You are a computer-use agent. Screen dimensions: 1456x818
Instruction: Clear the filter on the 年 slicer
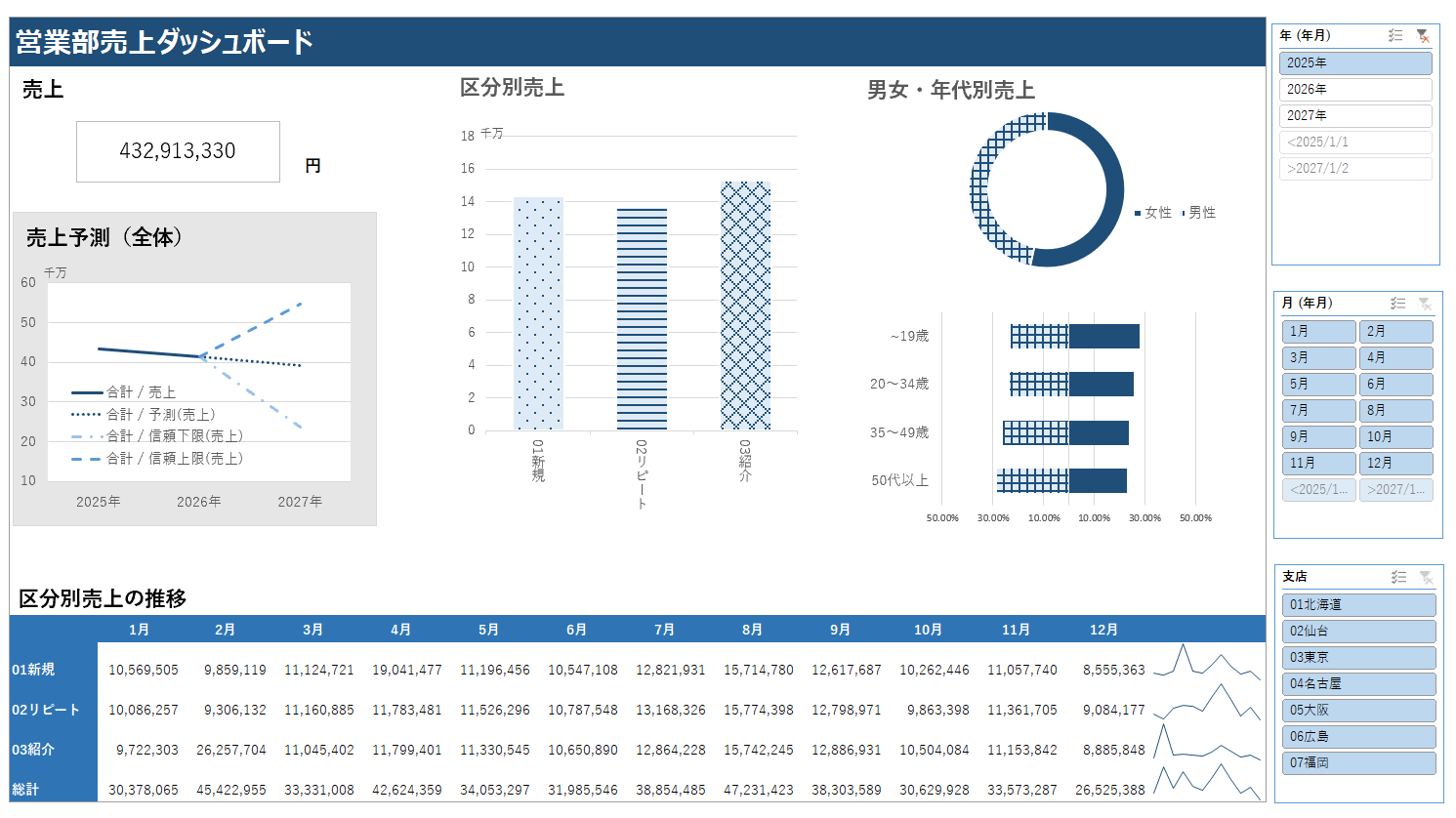[1423, 35]
